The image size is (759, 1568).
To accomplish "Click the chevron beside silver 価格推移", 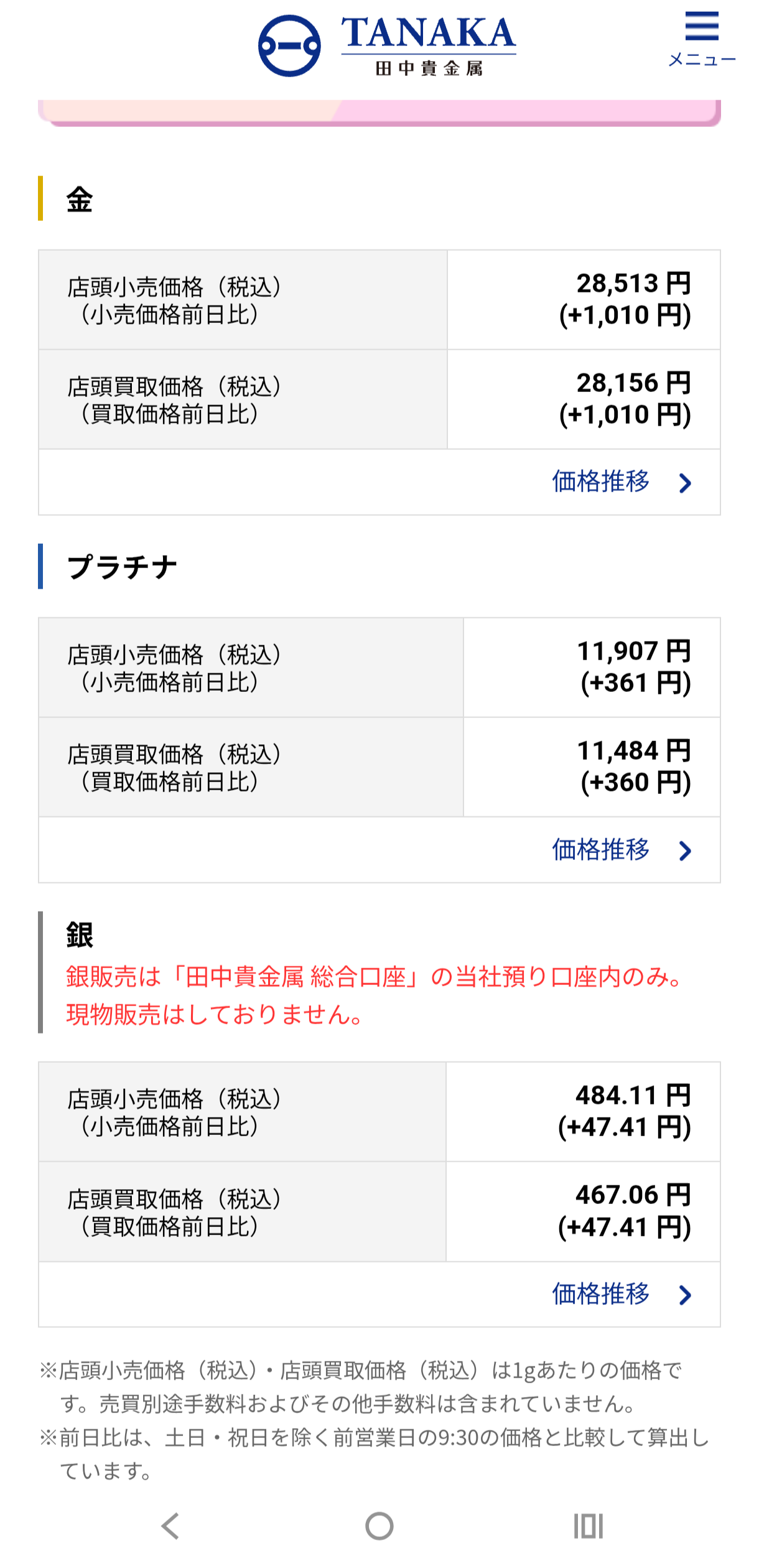I will (x=686, y=1295).
